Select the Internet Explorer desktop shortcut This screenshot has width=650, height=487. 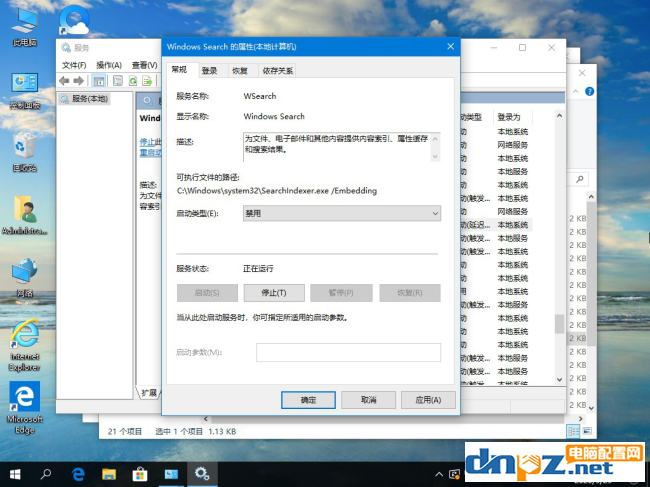point(25,345)
